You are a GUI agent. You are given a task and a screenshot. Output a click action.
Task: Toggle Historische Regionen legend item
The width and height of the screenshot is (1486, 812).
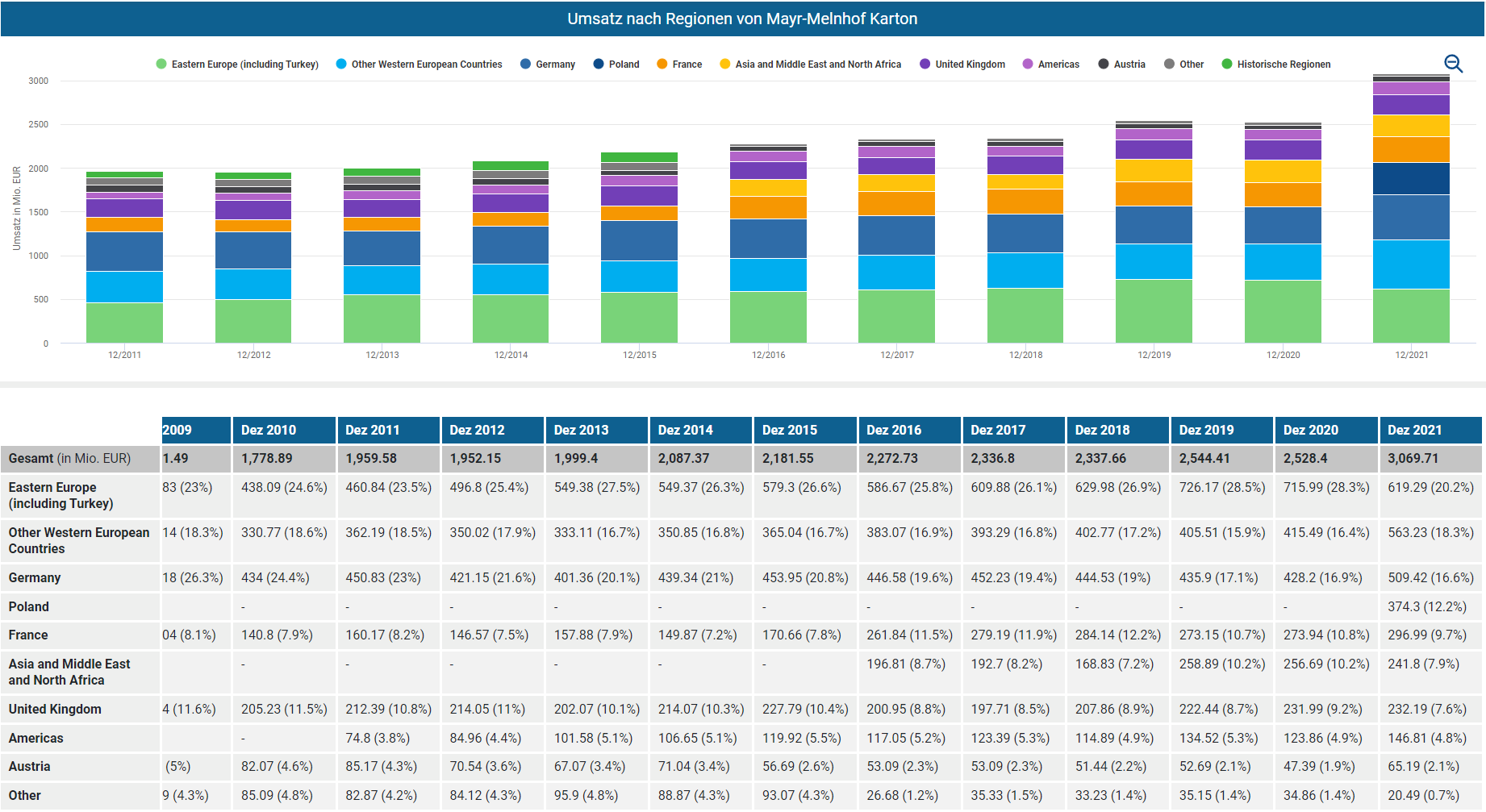(1276, 65)
